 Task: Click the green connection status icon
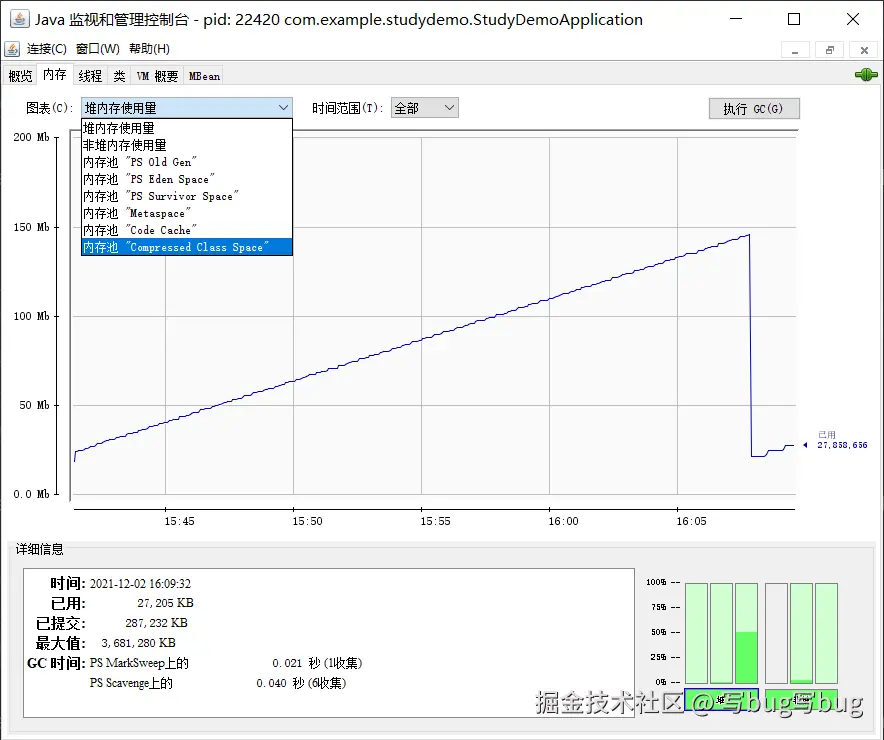866,74
